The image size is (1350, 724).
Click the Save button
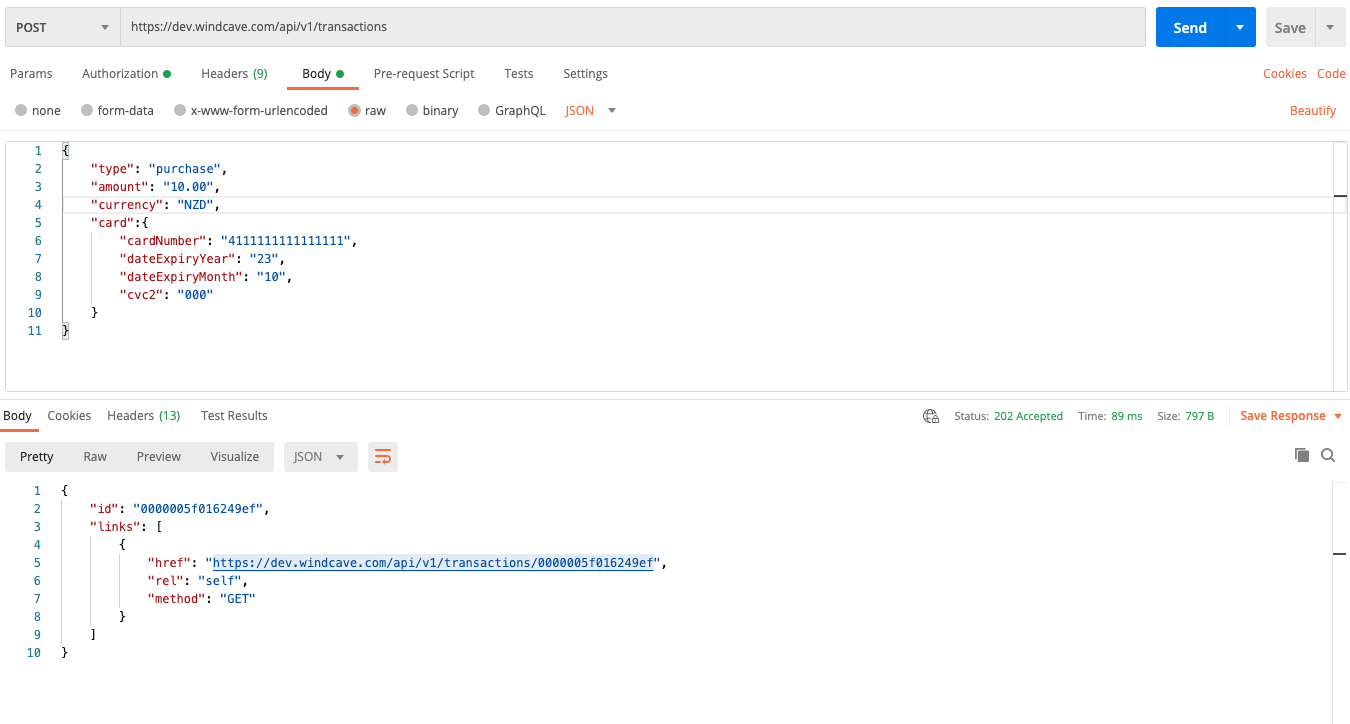1290,27
